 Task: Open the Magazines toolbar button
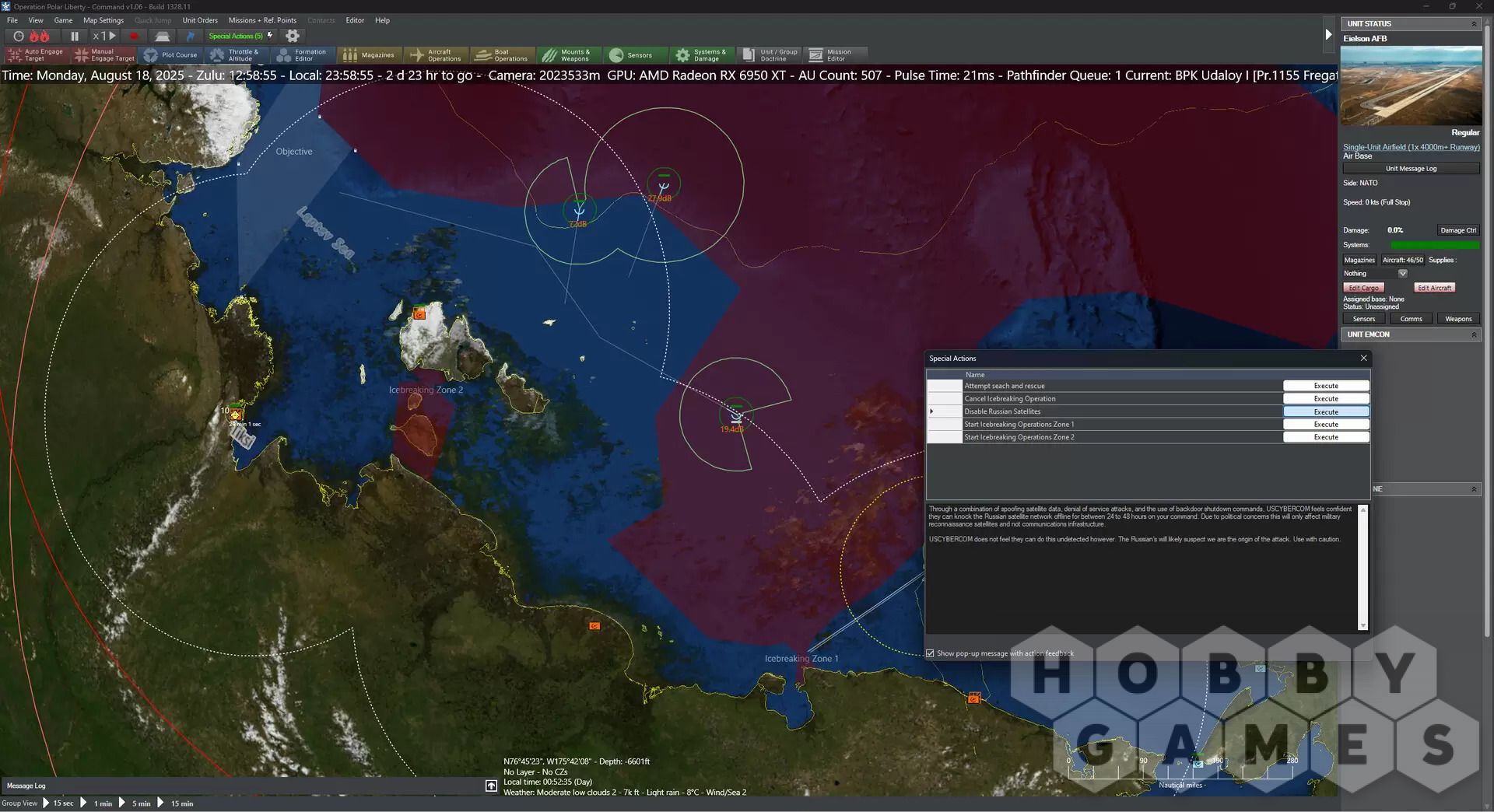[x=370, y=55]
